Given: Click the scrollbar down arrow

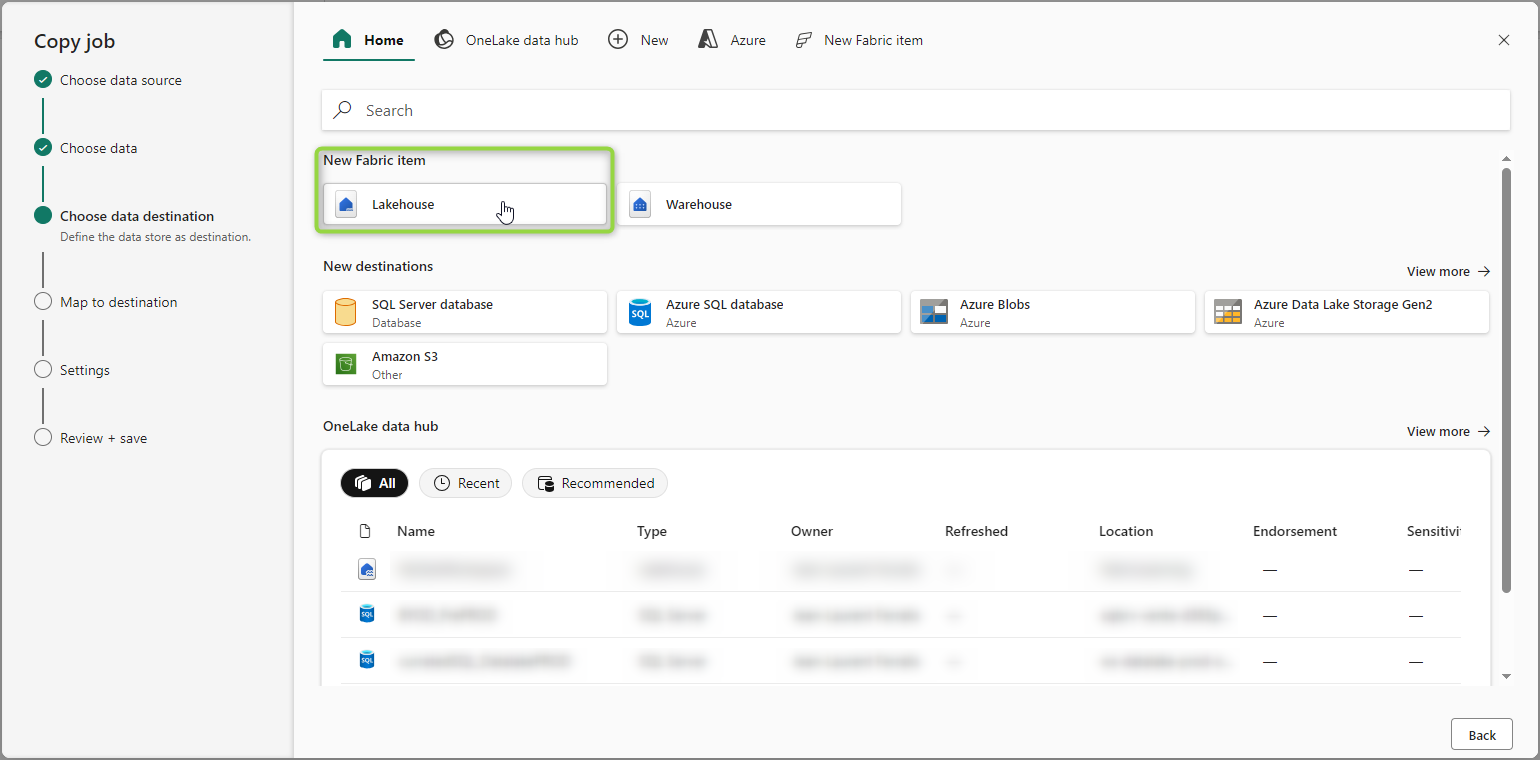Looking at the screenshot, I should (1507, 677).
